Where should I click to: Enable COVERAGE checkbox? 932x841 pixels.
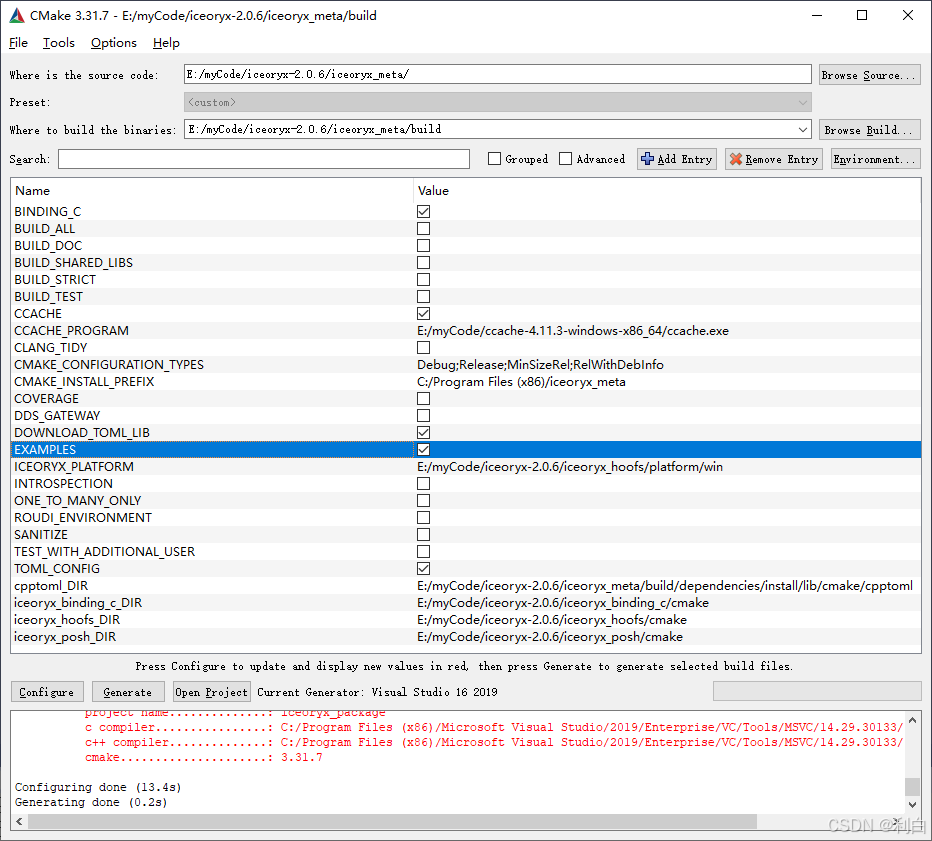[423, 399]
